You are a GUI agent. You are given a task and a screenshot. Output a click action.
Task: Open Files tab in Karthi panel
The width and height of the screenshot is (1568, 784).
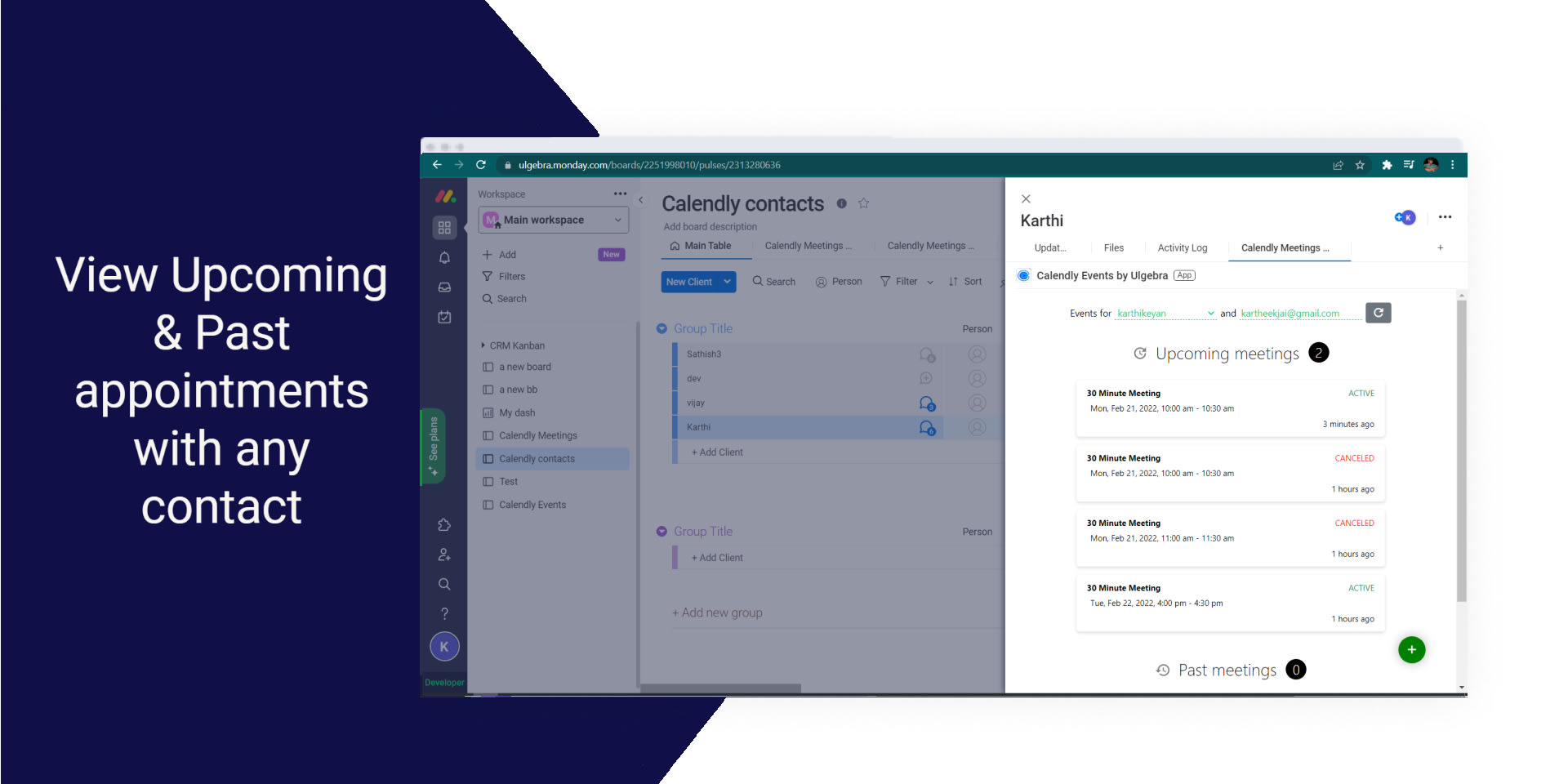click(x=1114, y=248)
